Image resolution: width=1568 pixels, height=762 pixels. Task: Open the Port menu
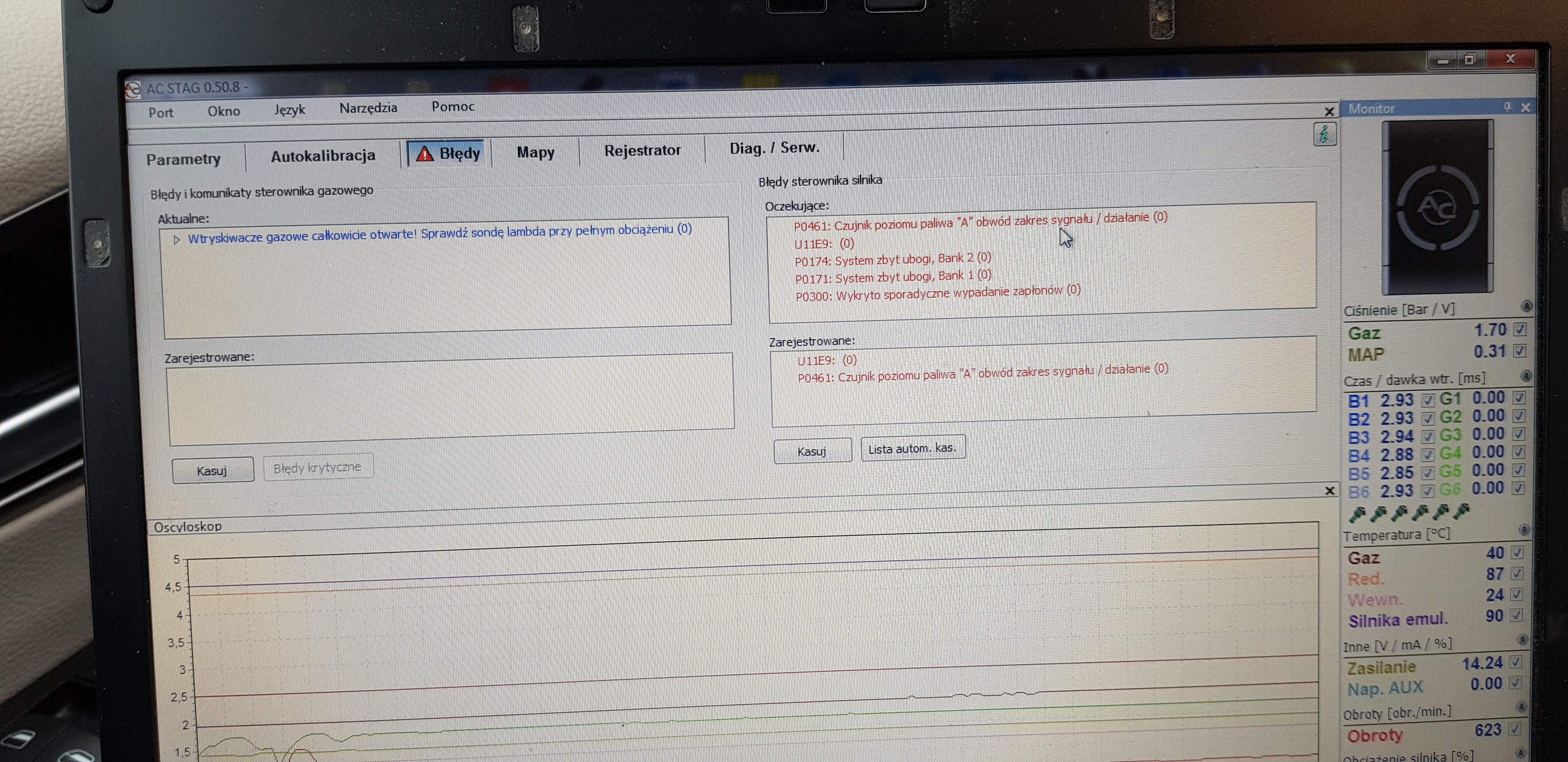(161, 113)
